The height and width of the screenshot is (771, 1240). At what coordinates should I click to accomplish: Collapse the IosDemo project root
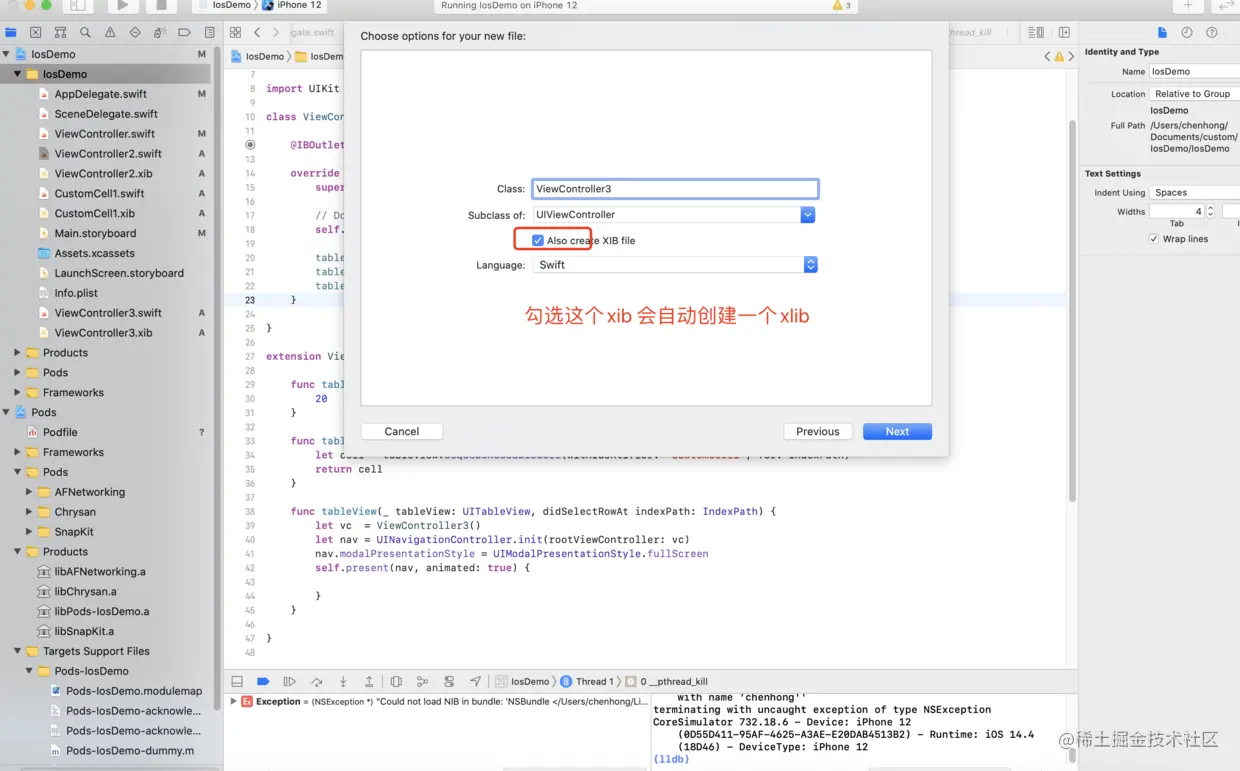coord(7,54)
